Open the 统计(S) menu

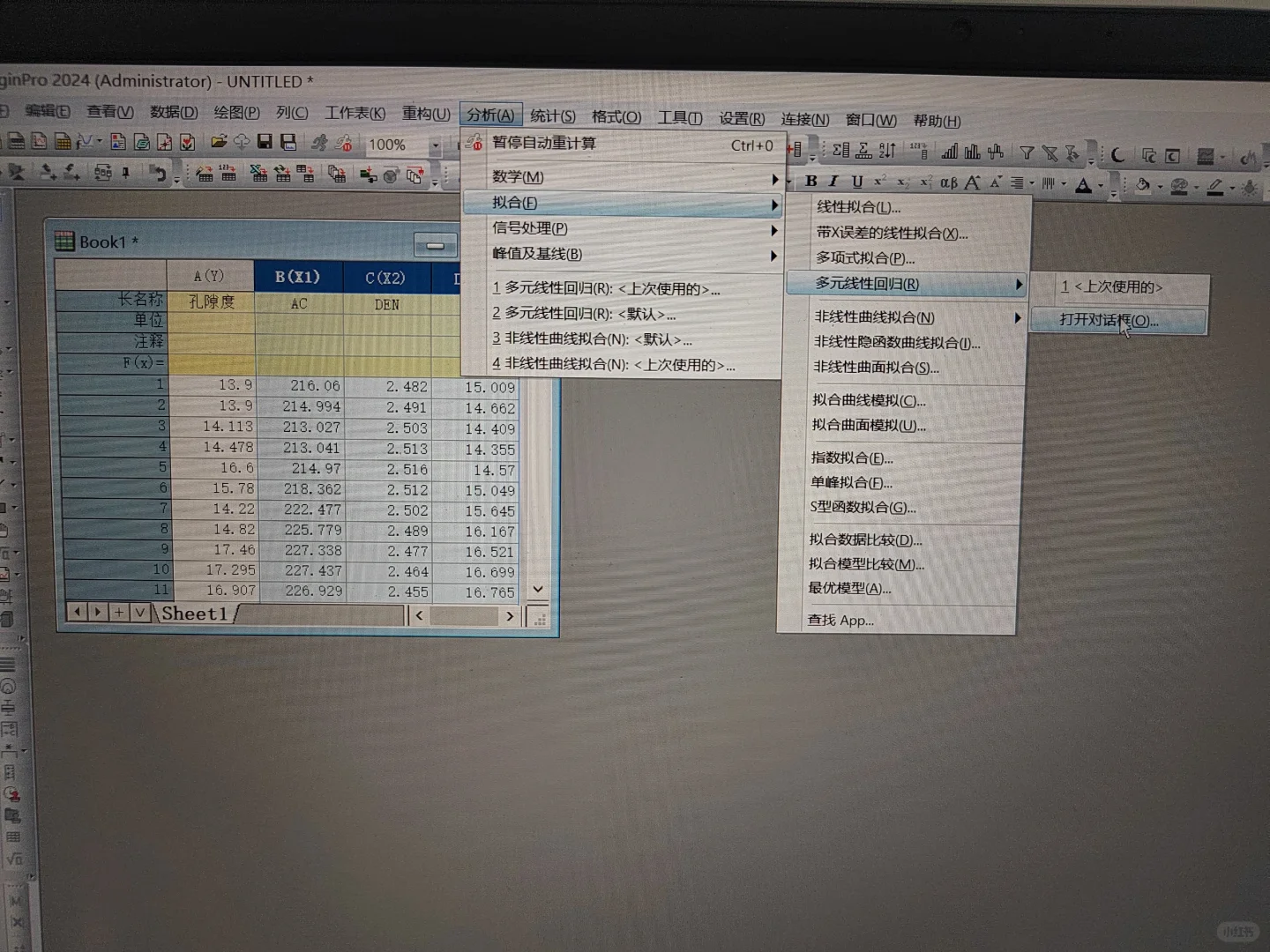coord(551,115)
